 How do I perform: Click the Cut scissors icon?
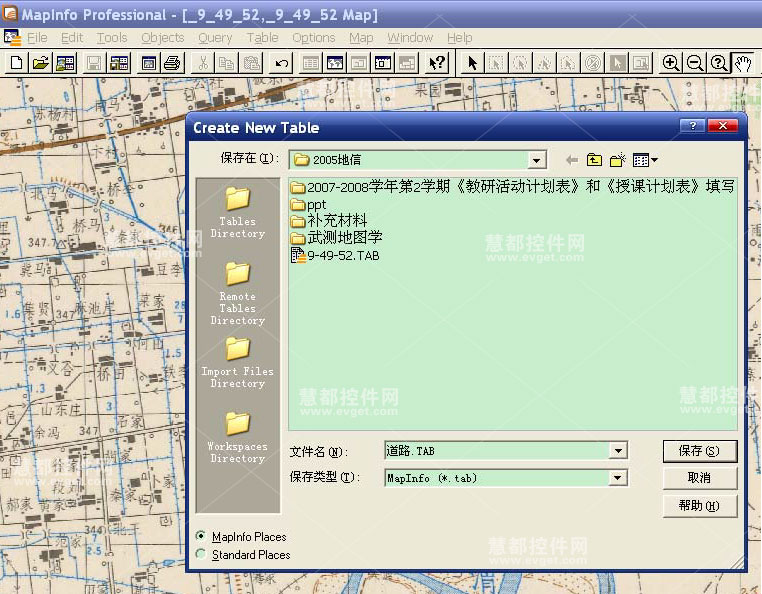[204, 63]
